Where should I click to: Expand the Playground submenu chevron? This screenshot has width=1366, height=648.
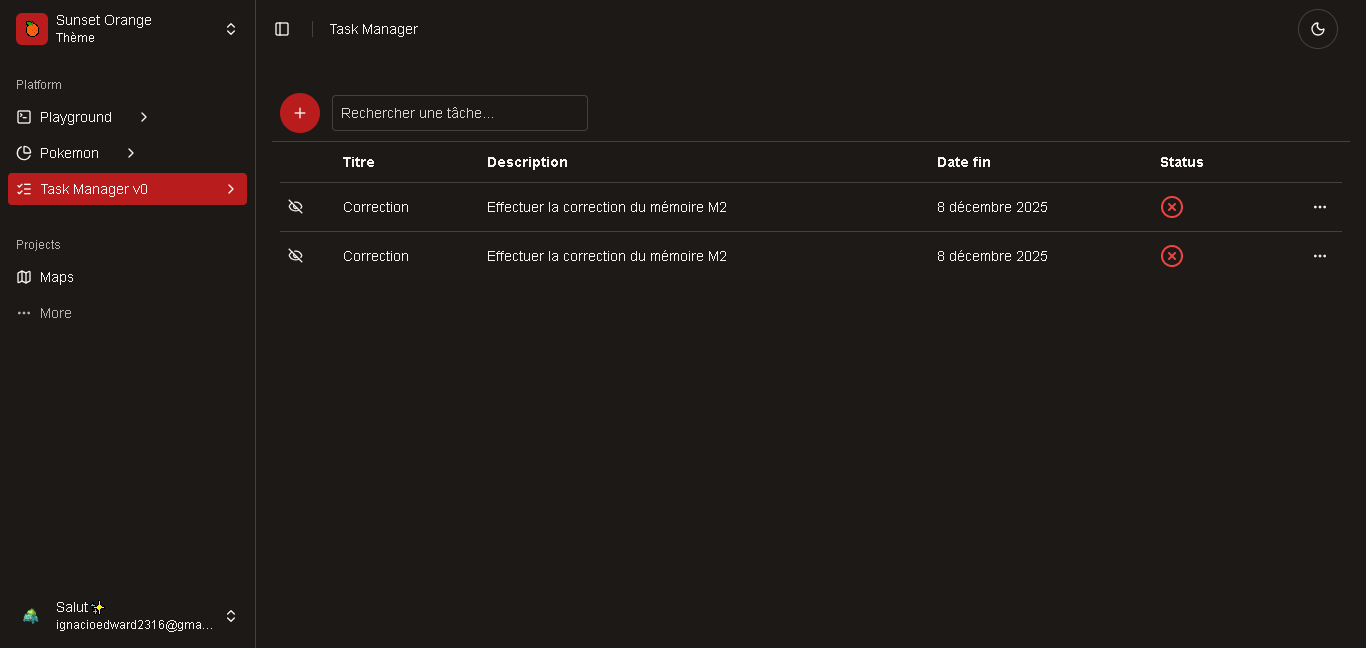144,117
